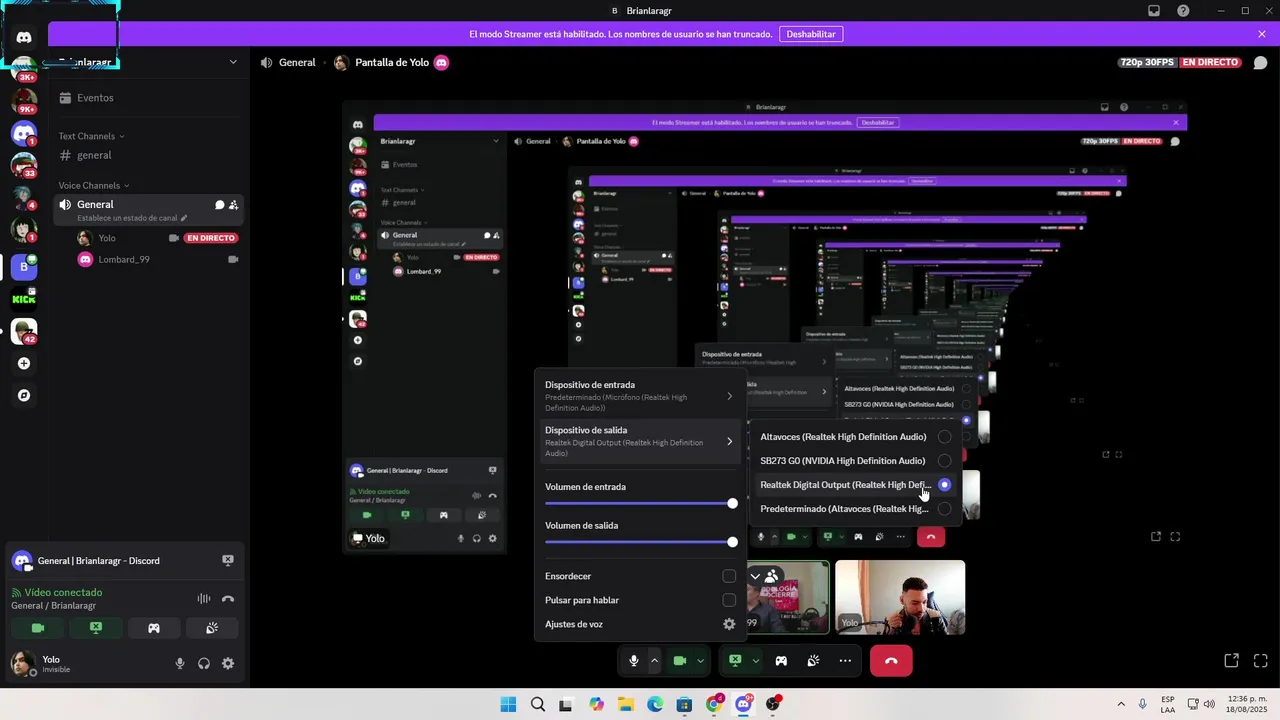Invite people to General voice channel
Screen dimensions: 1280x720
pos(233,205)
